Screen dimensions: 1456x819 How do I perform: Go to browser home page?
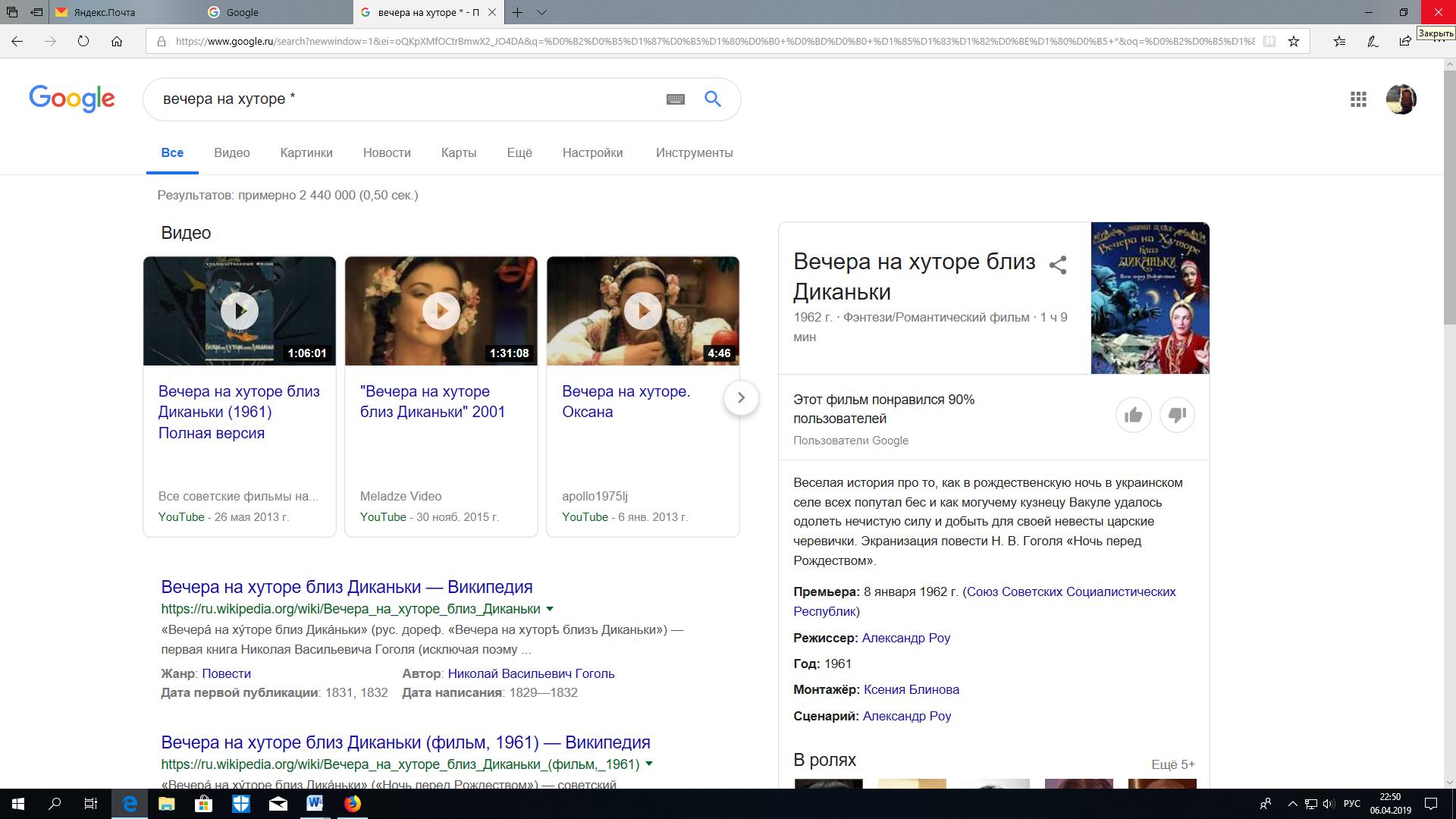pyautogui.click(x=117, y=42)
